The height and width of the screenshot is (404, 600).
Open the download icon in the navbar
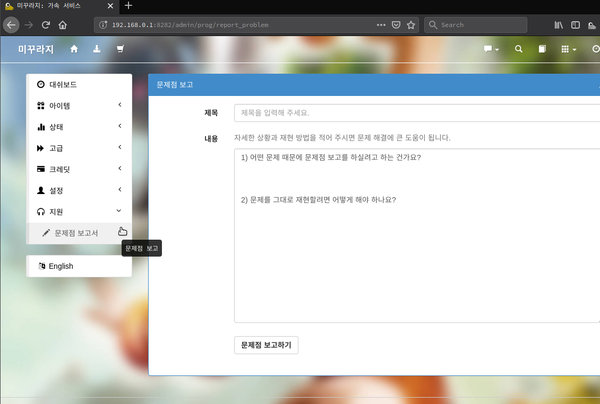coord(97,49)
